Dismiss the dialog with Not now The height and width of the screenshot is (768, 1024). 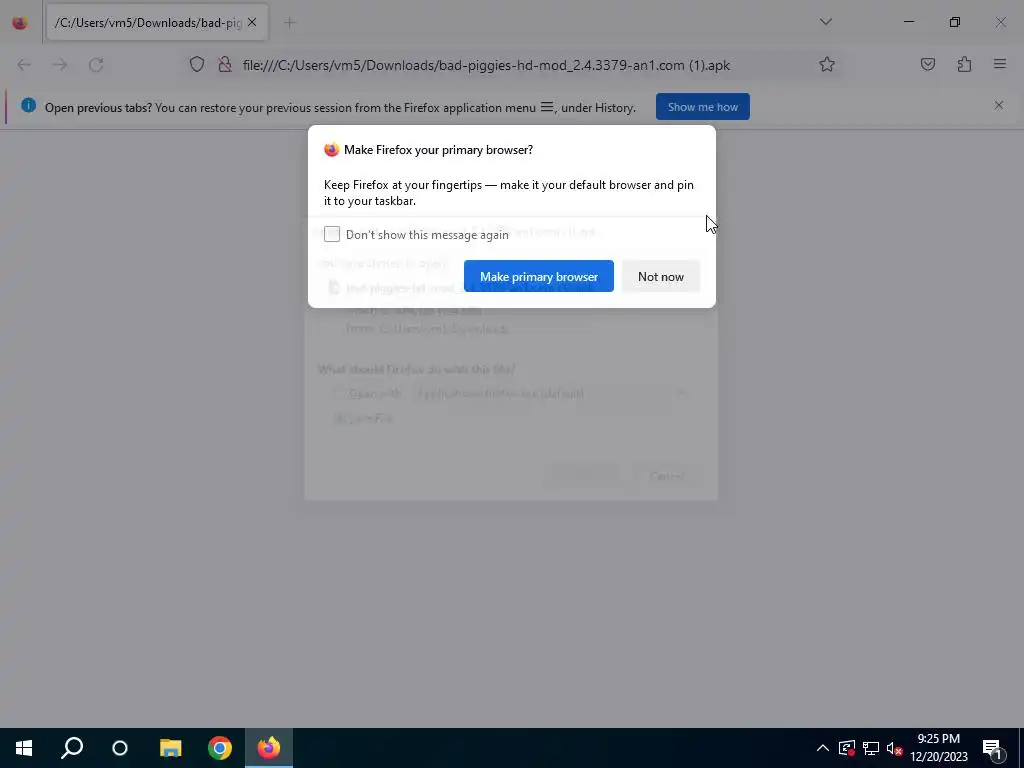point(661,276)
